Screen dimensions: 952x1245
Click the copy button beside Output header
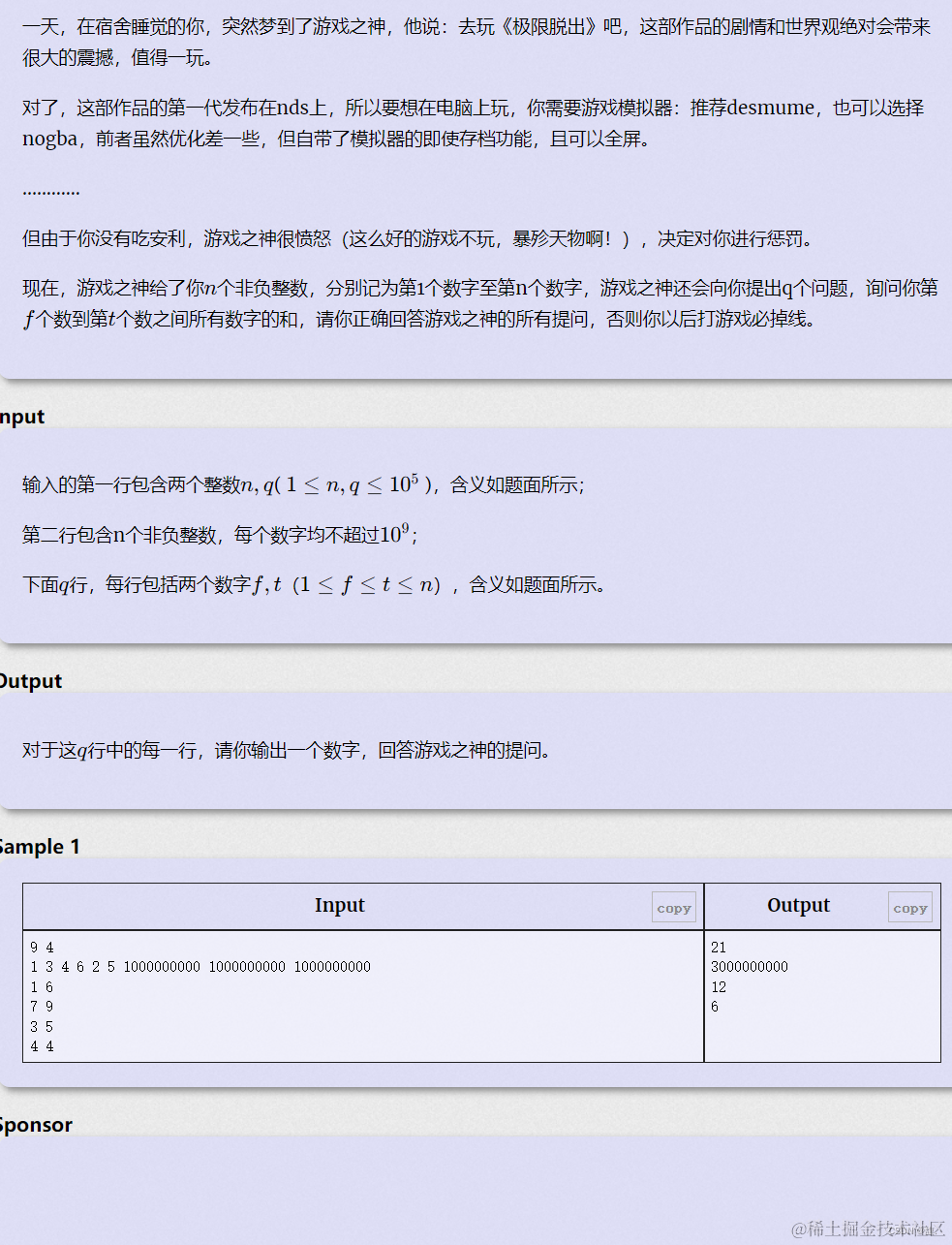coord(909,906)
